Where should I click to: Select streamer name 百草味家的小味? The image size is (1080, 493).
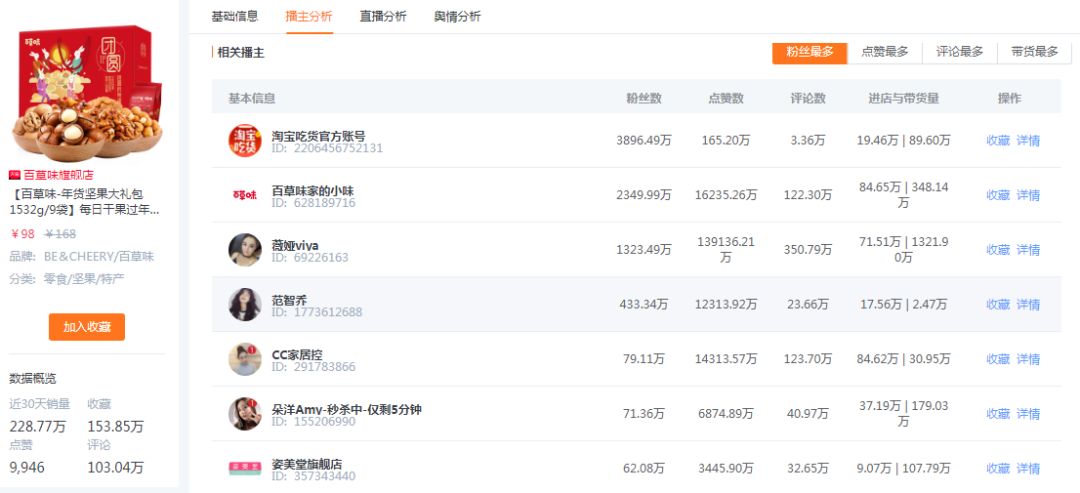313,190
